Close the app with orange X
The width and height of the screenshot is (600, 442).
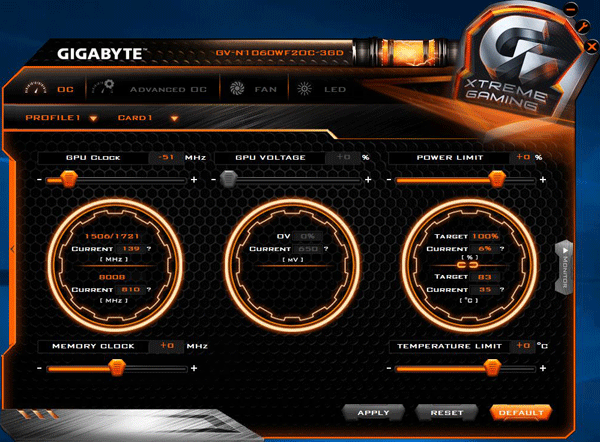[x=592, y=47]
